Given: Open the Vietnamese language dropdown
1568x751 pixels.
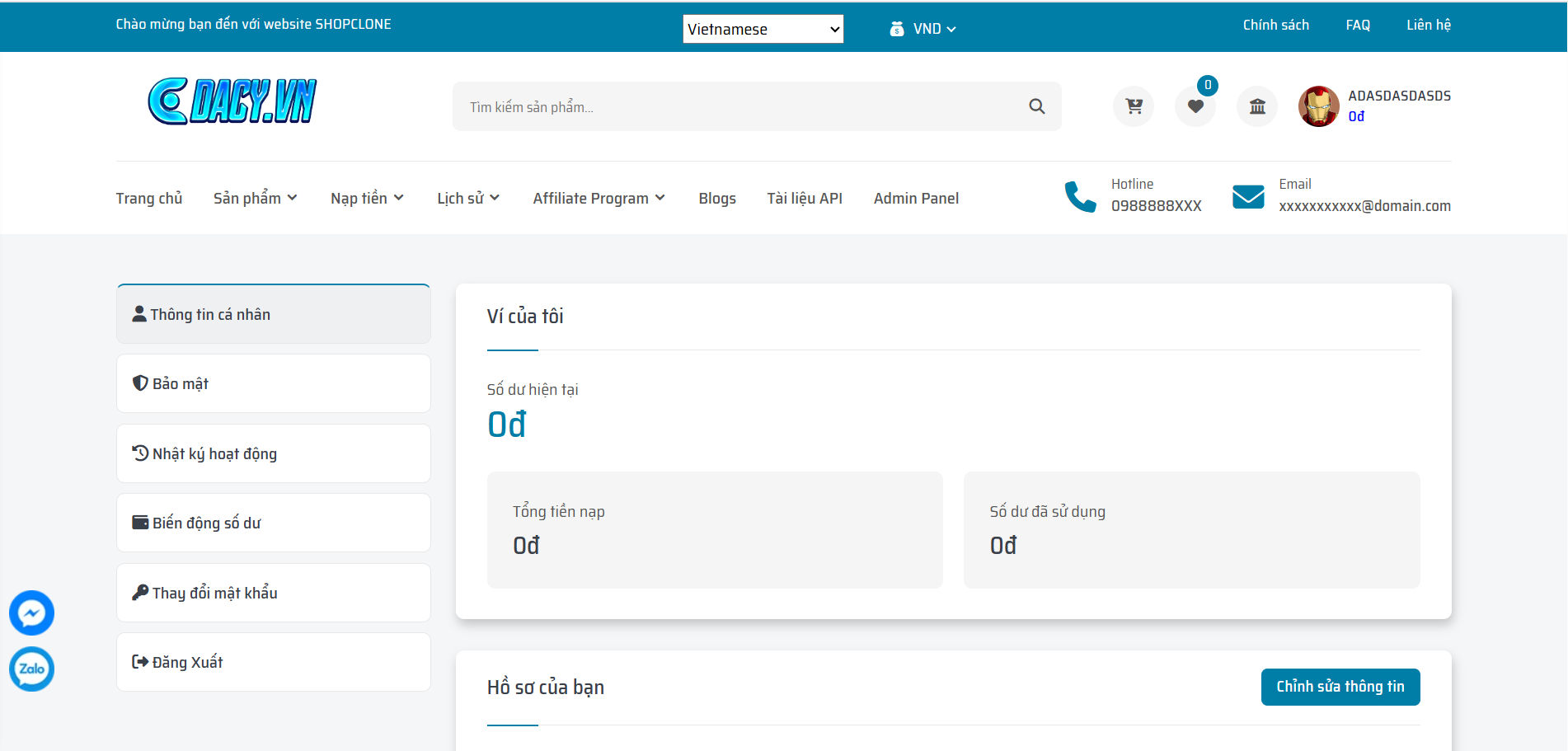Looking at the screenshot, I should pyautogui.click(x=763, y=29).
